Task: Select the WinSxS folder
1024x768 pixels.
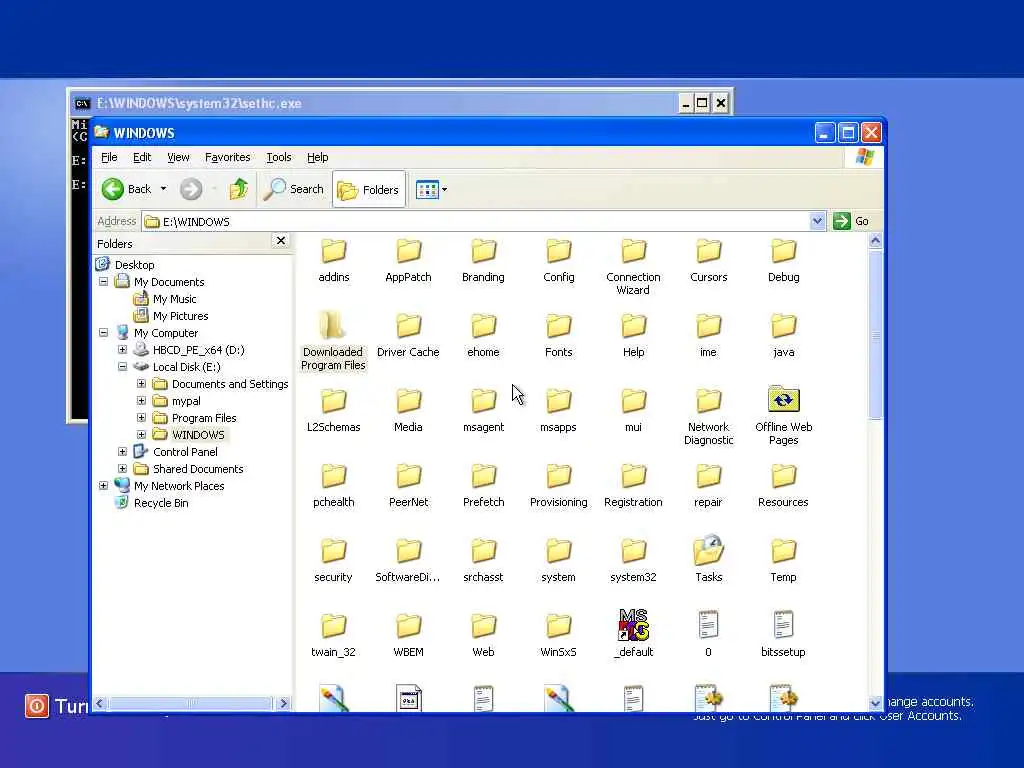Action: click(558, 635)
